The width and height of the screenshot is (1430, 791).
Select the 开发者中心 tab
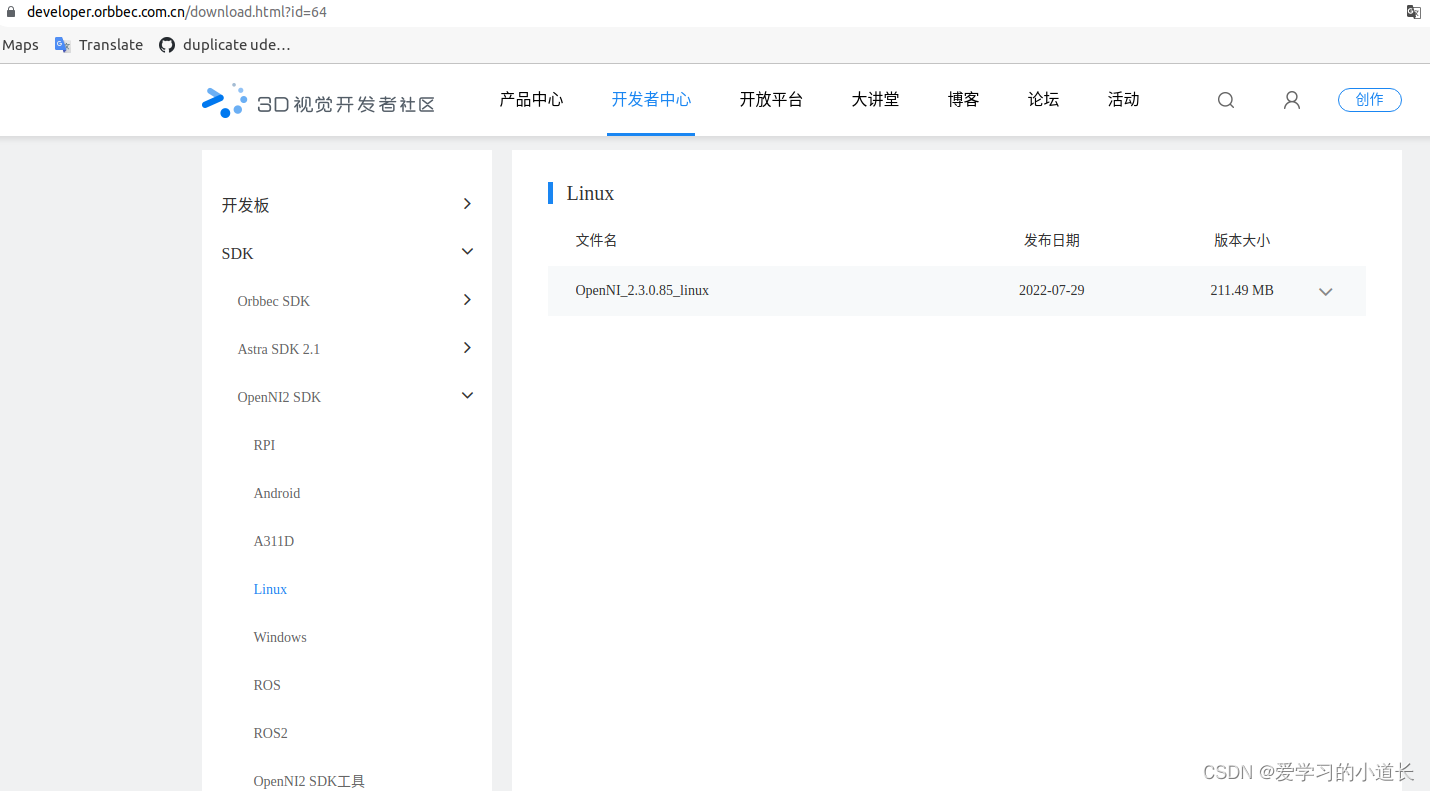pyautogui.click(x=651, y=100)
